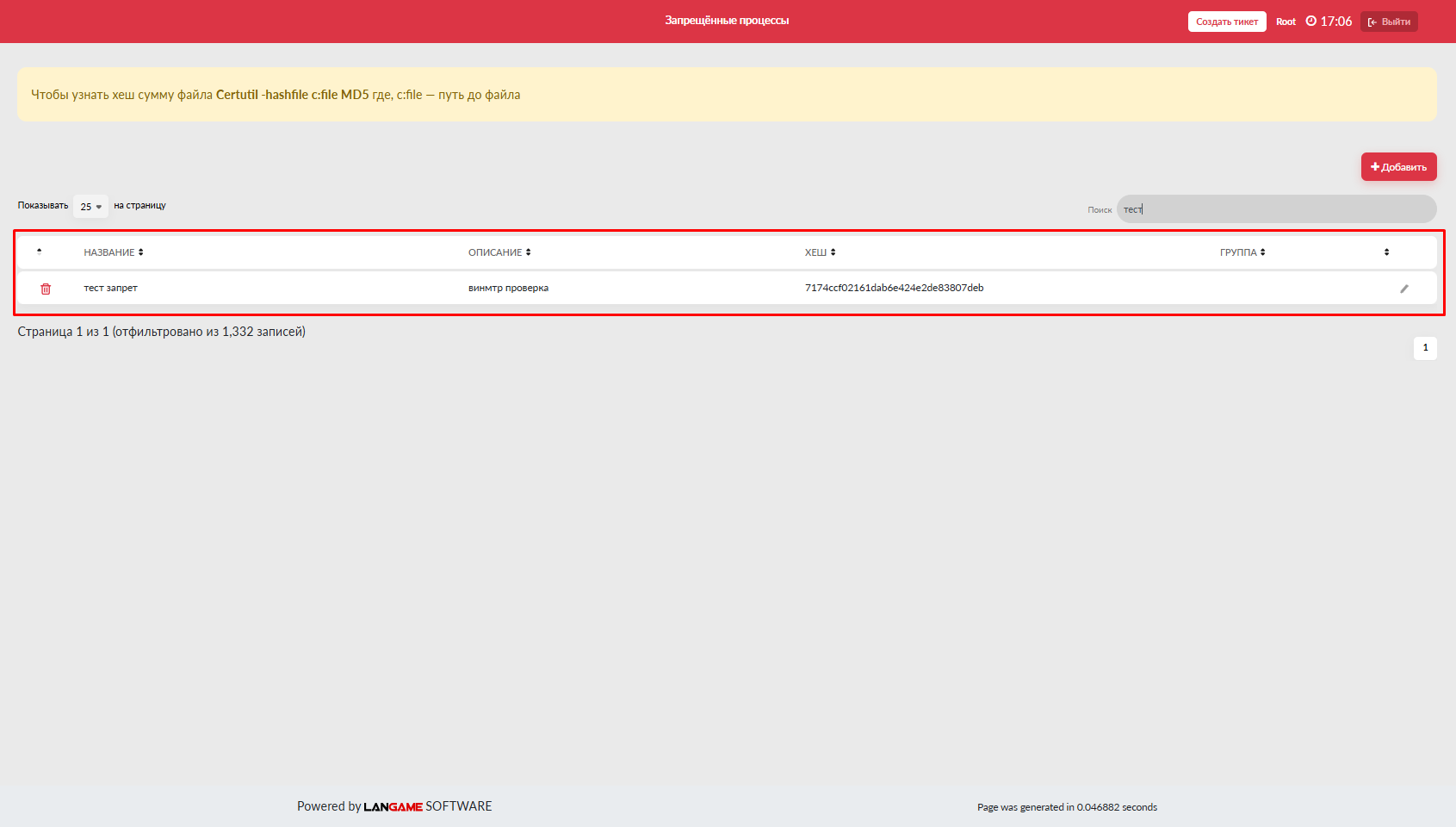Screen dimensions: 1456x827
Task: Click the на страницу label
Action: [x=139, y=205]
